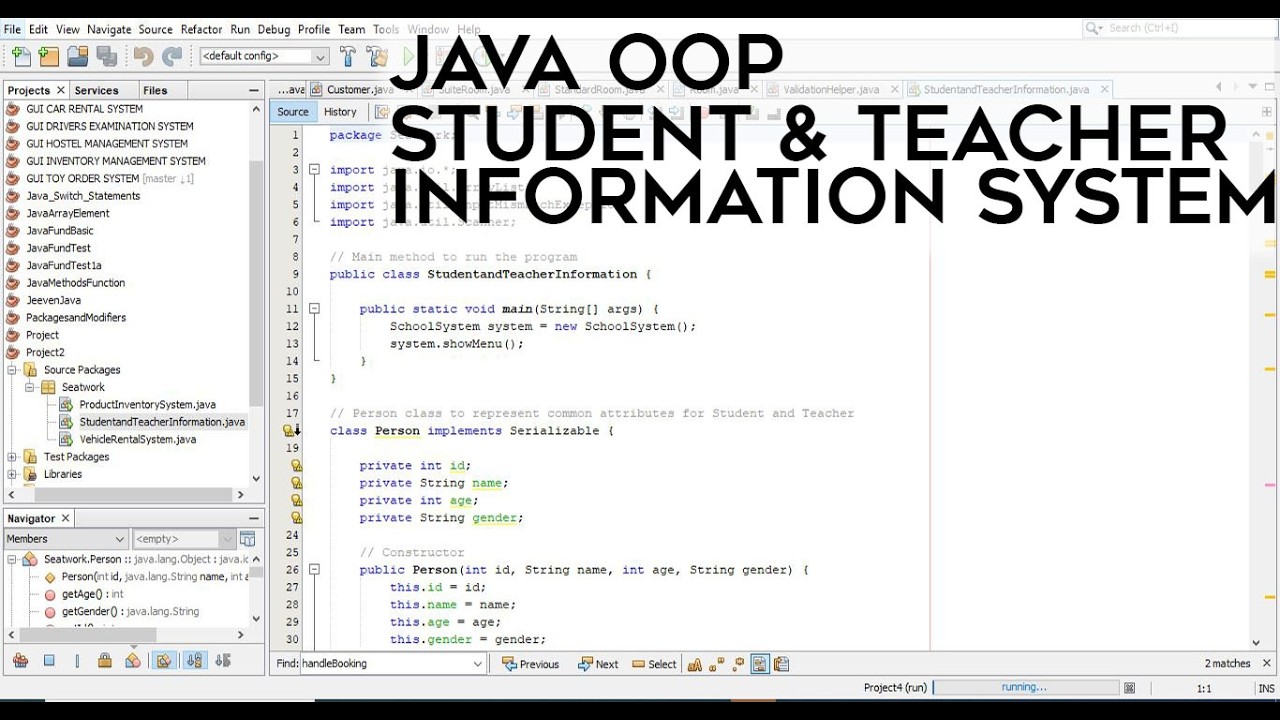Toggle Show Non-Public Members lock icon
Viewport: 1280px width, 720px height.
click(105, 660)
